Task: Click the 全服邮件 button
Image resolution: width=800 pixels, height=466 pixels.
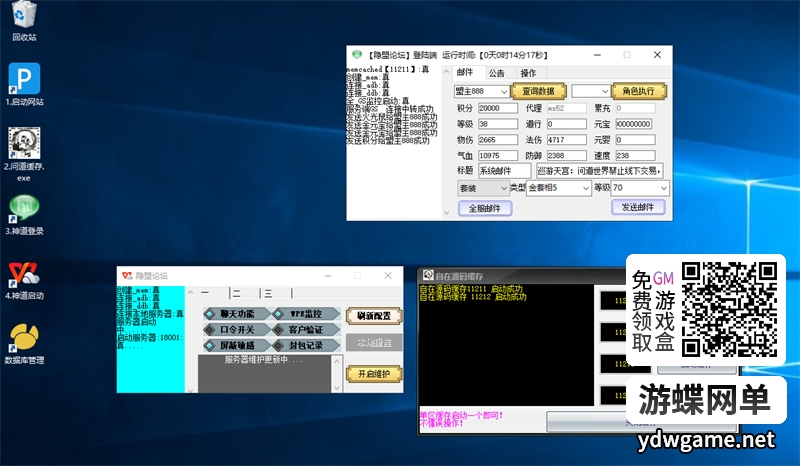Action: pos(485,208)
